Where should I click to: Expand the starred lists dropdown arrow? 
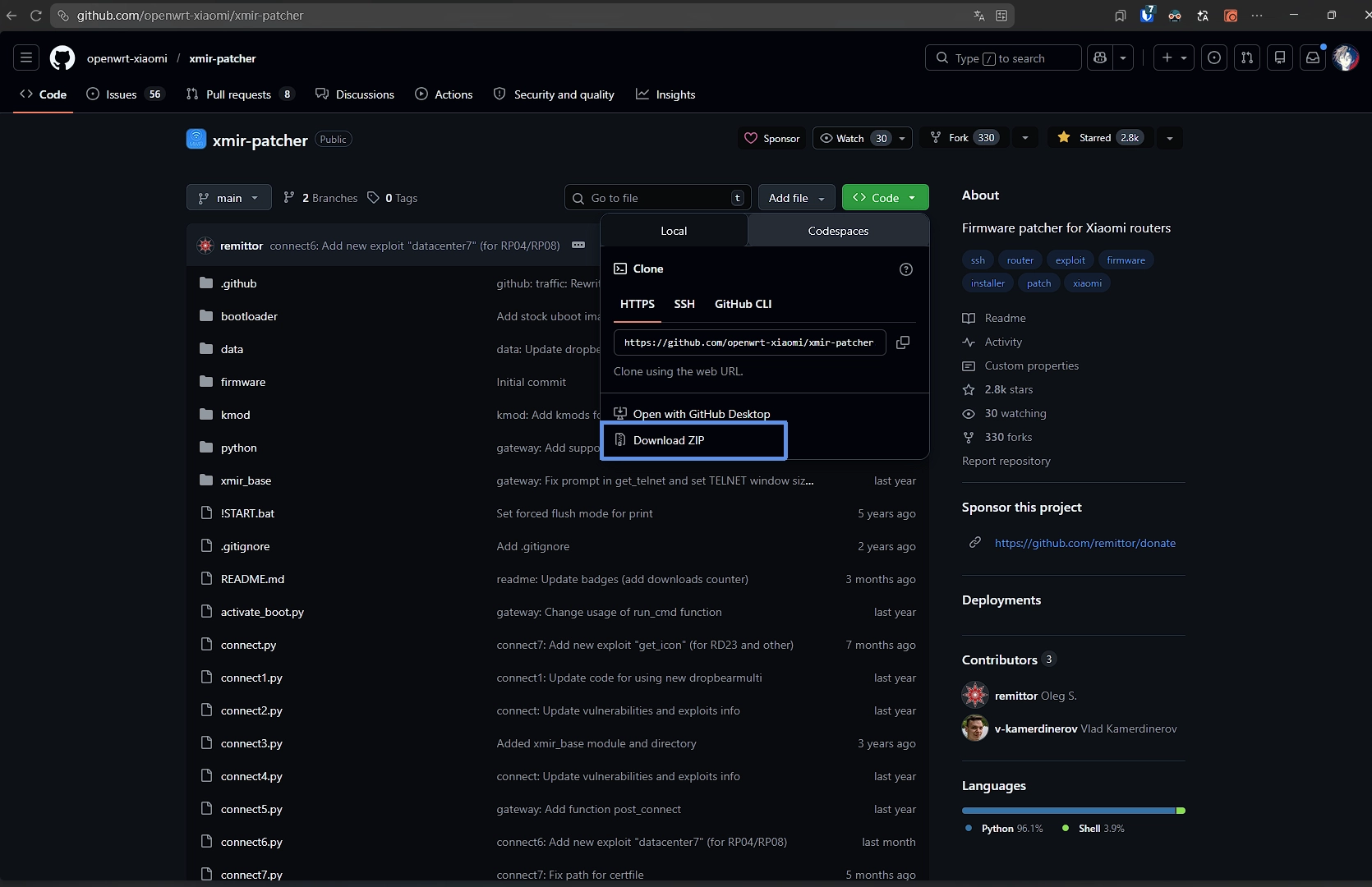click(x=1169, y=138)
